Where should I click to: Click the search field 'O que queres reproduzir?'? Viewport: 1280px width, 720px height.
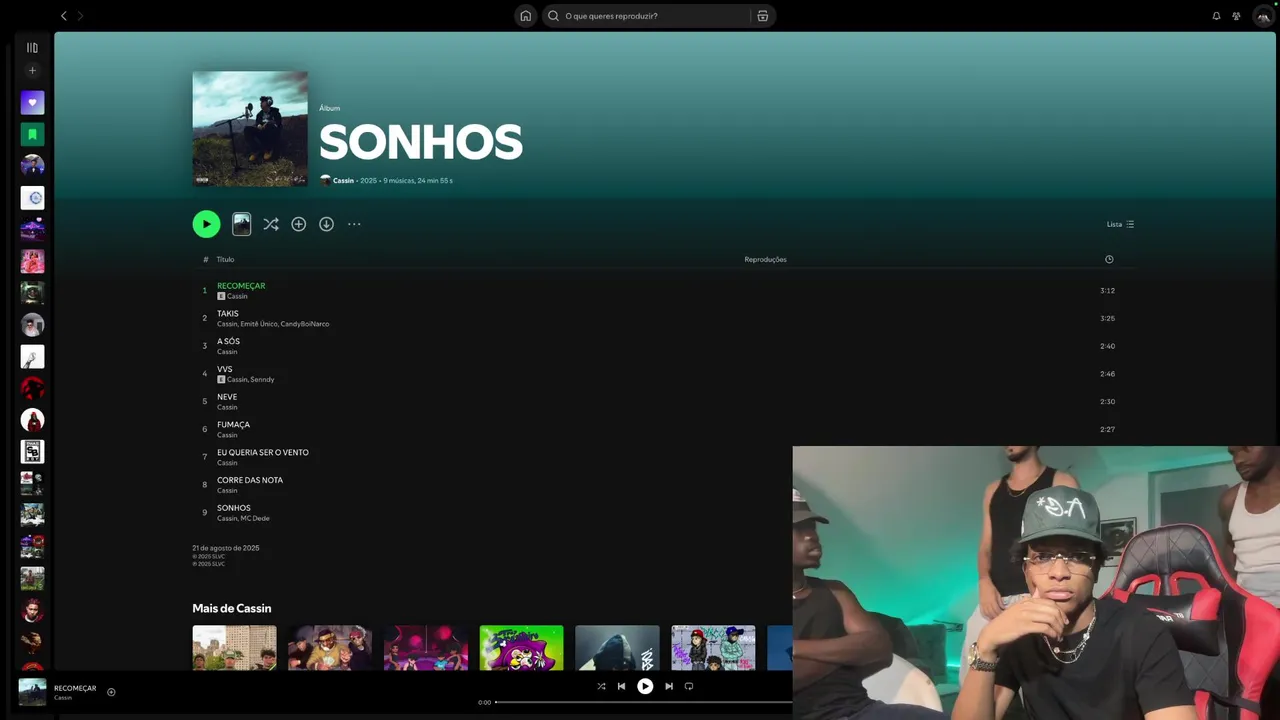coord(647,16)
